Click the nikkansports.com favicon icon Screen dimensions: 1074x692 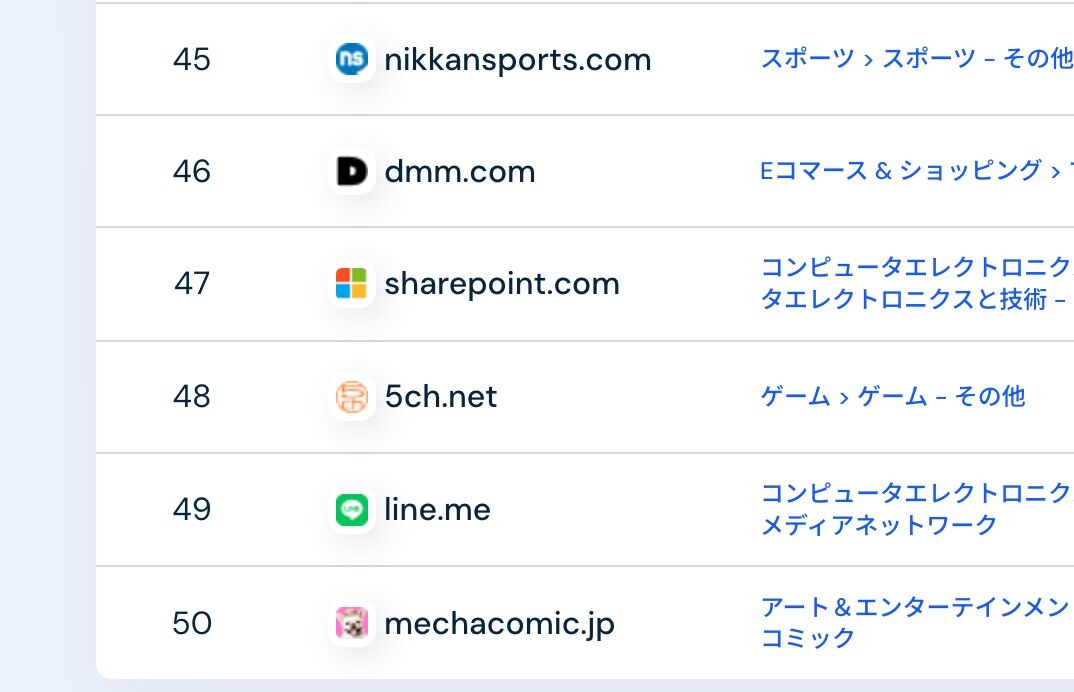pos(351,59)
